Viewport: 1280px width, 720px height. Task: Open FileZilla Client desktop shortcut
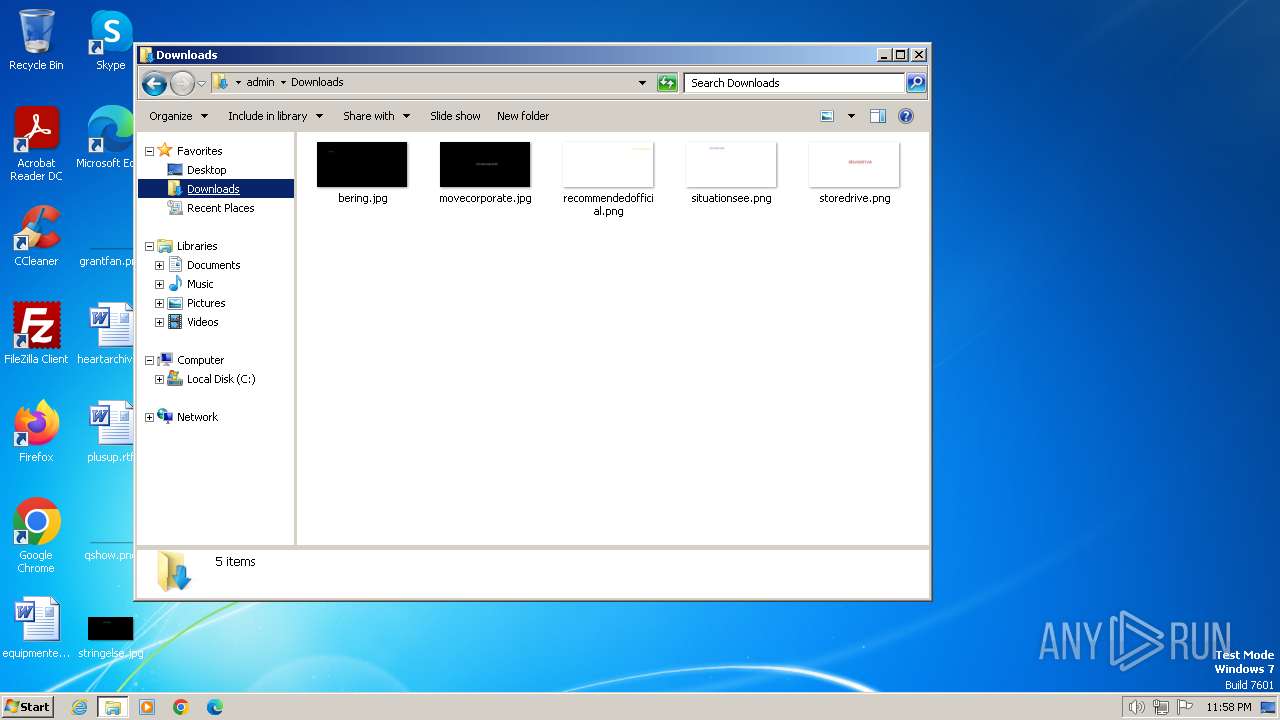[x=36, y=334]
